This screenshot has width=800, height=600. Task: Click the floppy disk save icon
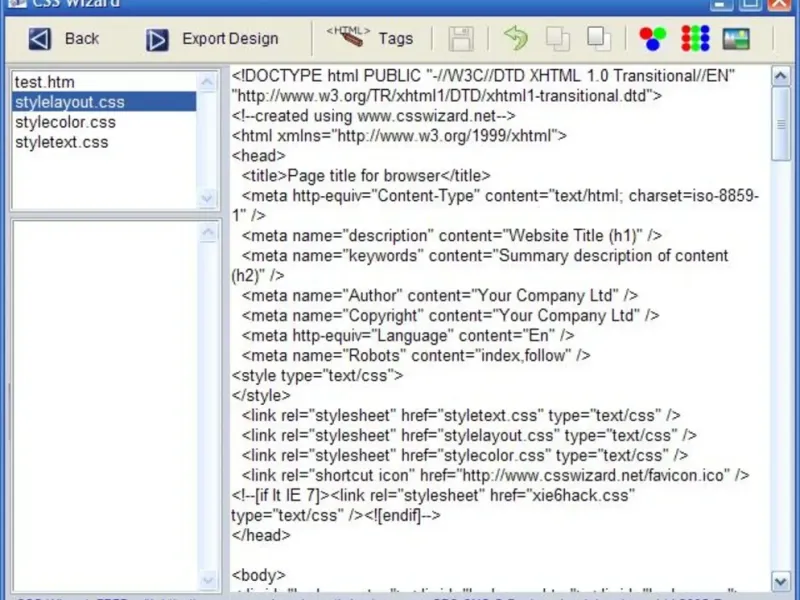point(461,39)
